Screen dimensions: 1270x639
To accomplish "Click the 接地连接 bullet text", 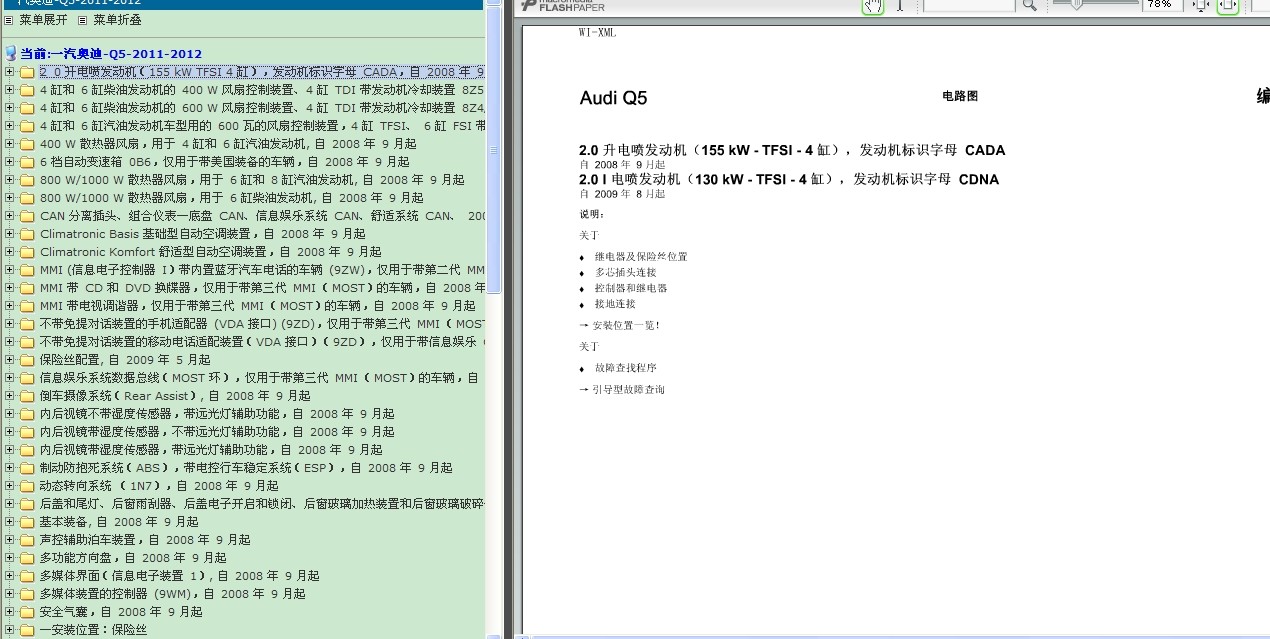I will coord(615,304).
